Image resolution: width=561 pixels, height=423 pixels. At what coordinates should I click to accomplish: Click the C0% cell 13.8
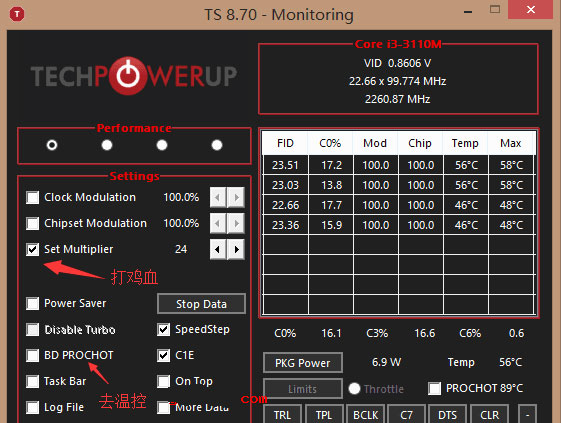pyautogui.click(x=332, y=185)
